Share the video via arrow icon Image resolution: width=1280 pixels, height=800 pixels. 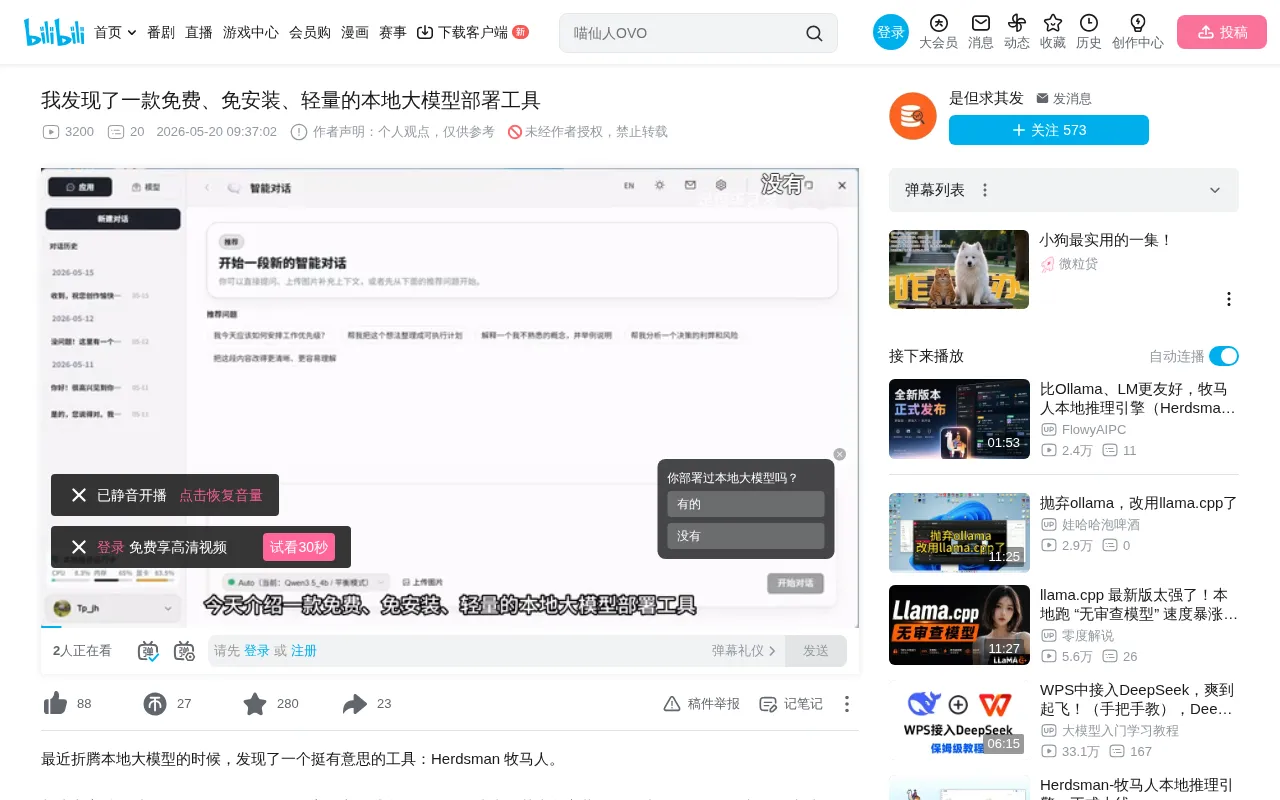[355, 704]
